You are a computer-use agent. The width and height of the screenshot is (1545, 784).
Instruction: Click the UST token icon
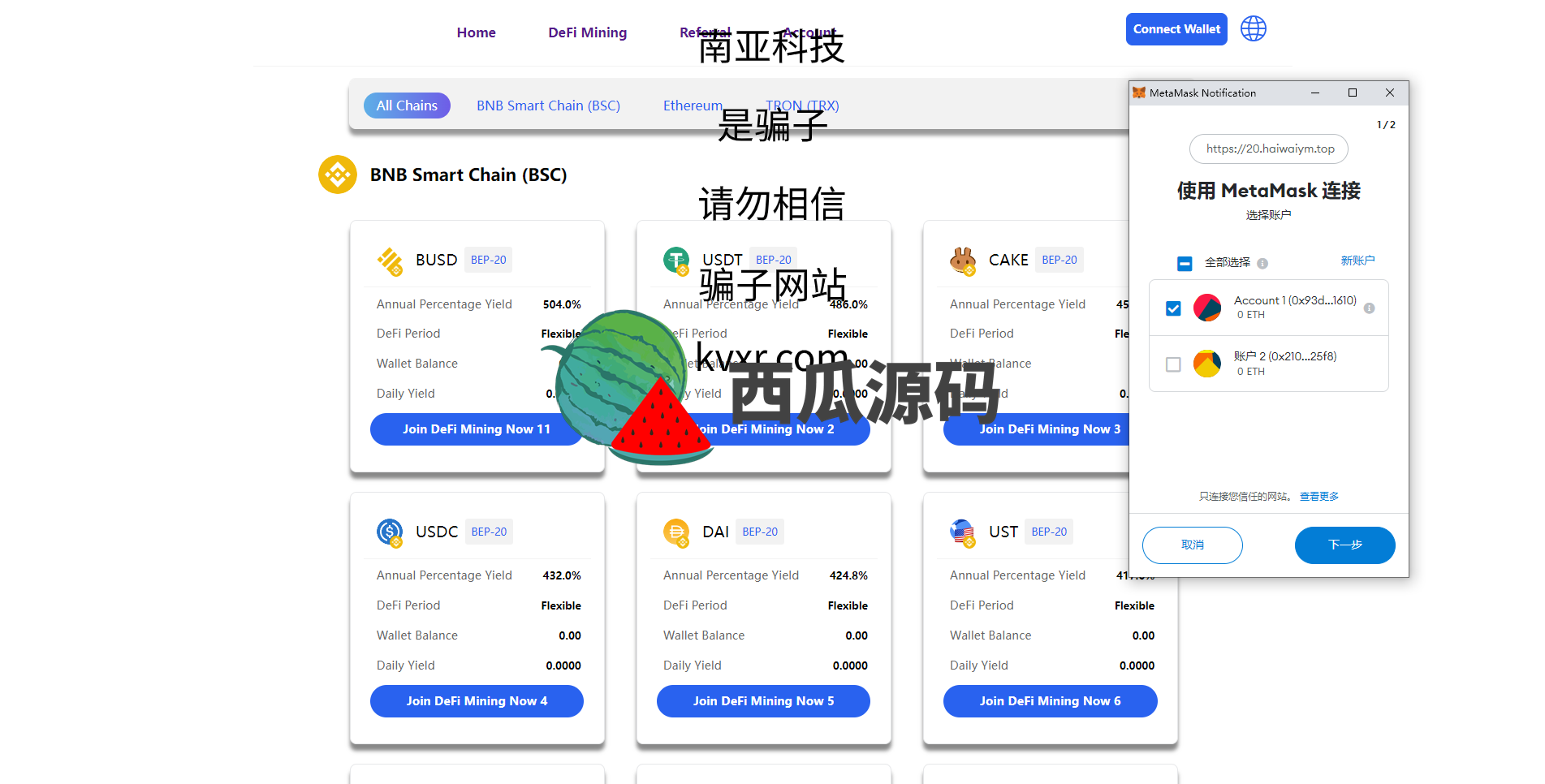963,532
